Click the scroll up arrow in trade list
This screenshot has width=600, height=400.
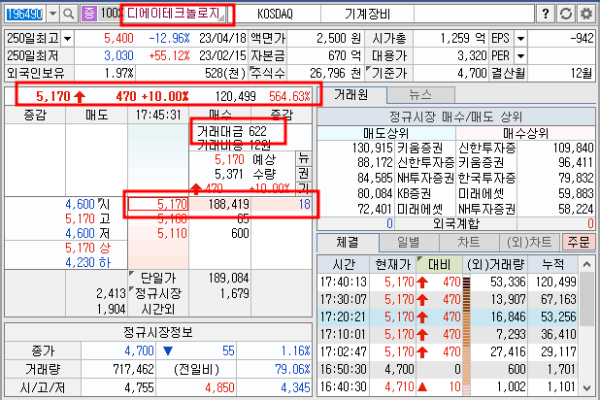(587, 264)
